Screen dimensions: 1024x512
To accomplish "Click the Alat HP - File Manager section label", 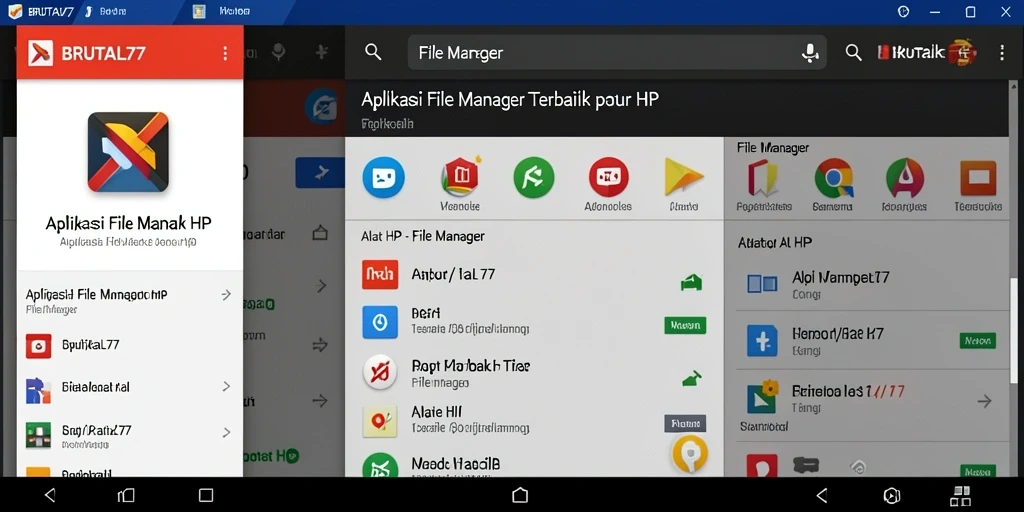I will point(423,236).
